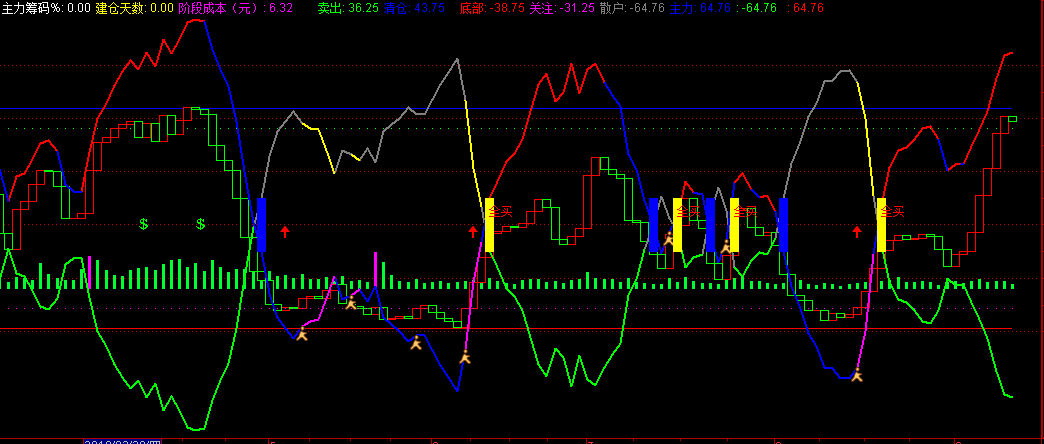Click the second green dollar sign marker
The width and height of the screenshot is (1044, 444).
pyautogui.click(x=201, y=223)
